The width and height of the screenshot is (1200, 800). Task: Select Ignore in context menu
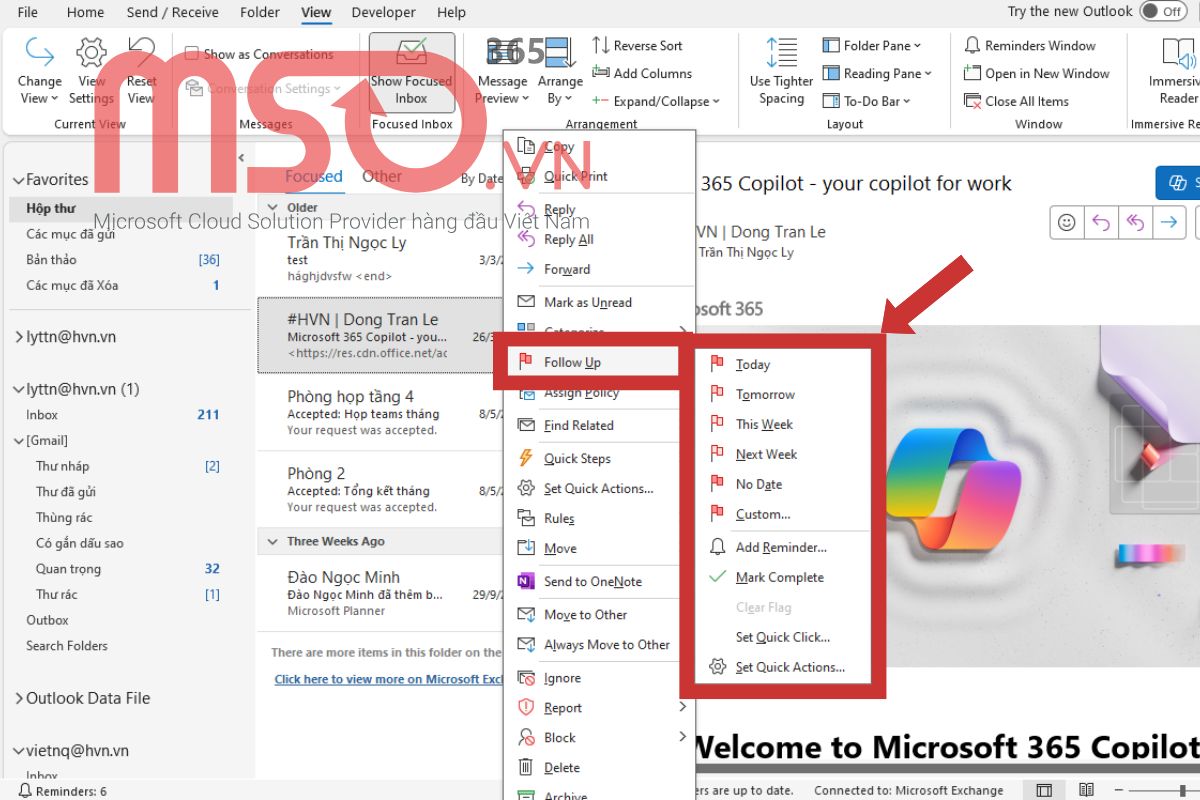point(600,677)
